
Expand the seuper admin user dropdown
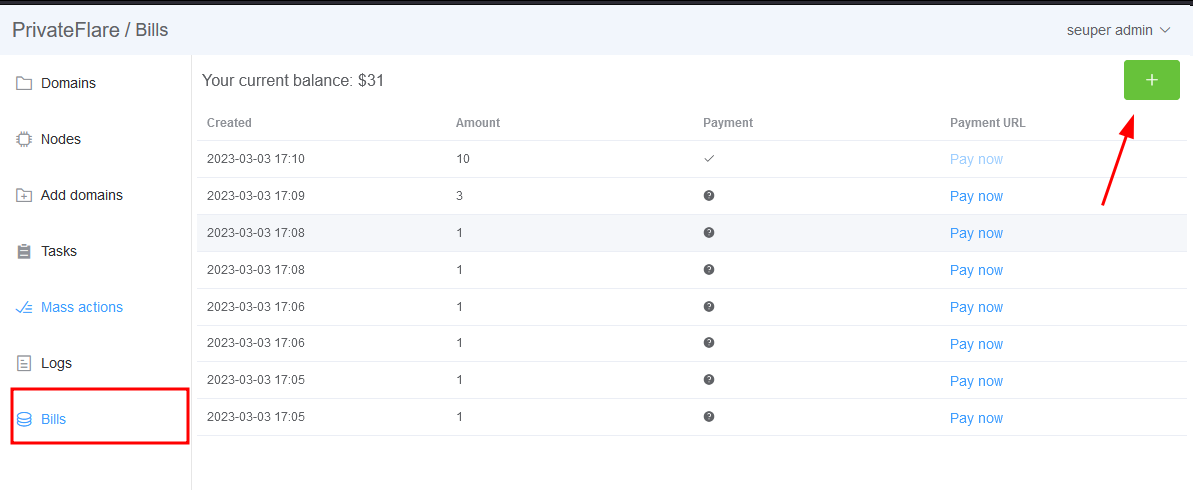point(1119,30)
